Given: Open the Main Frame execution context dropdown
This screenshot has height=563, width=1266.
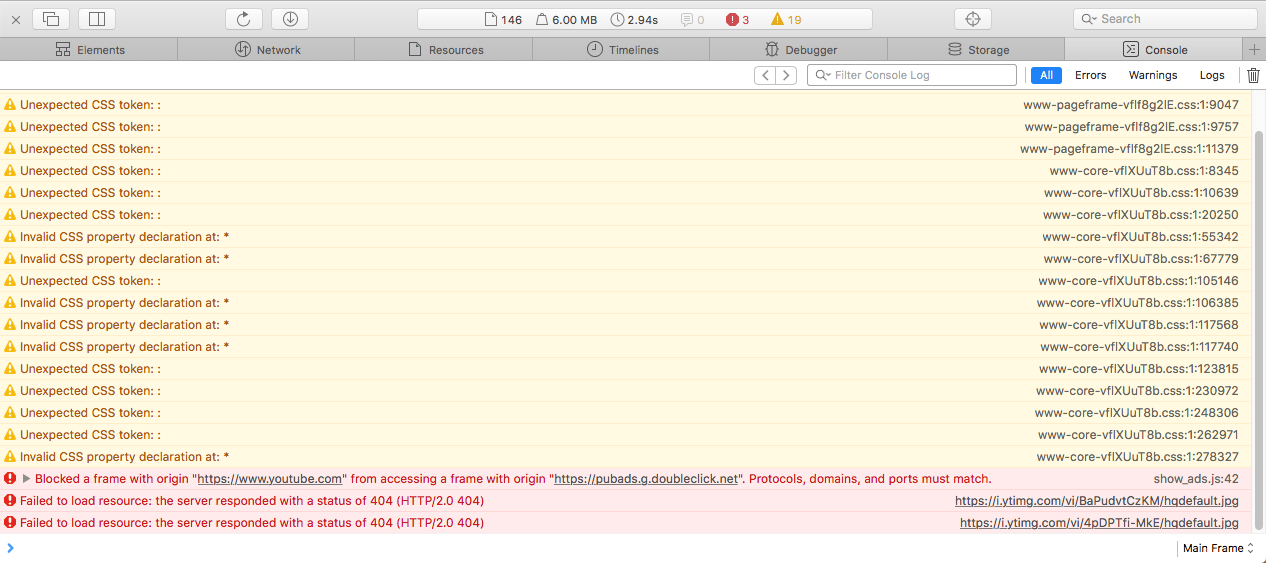Looking at the screenshot, I should pyautogui.click(x=1218, y=548).
